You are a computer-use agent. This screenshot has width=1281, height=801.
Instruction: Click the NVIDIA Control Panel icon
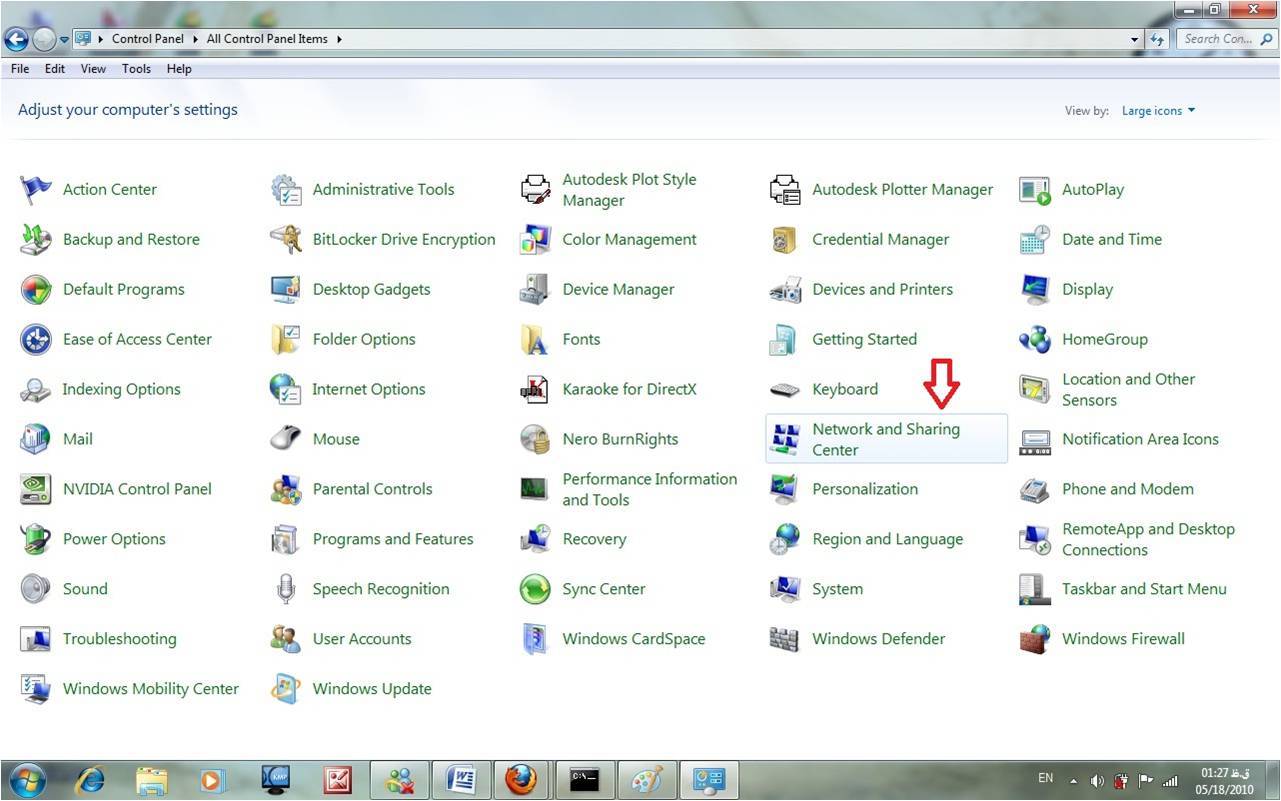click(36, 489)
